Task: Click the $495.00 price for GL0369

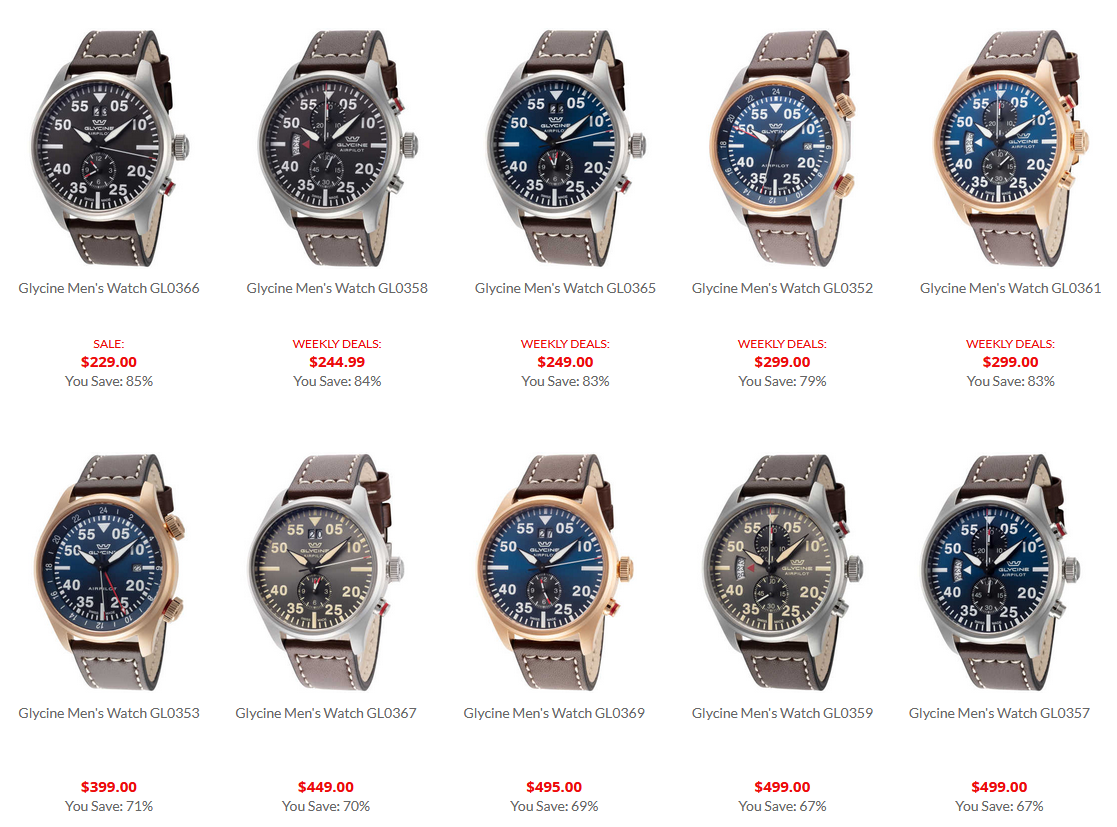Action: 554,786
